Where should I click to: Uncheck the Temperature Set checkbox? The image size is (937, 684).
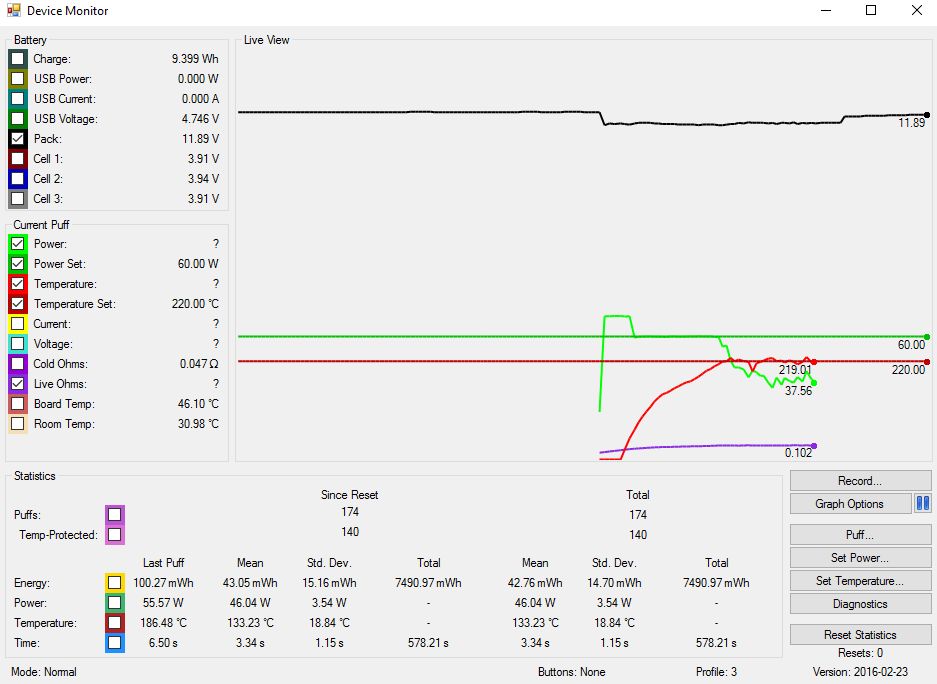coord(18,304)
